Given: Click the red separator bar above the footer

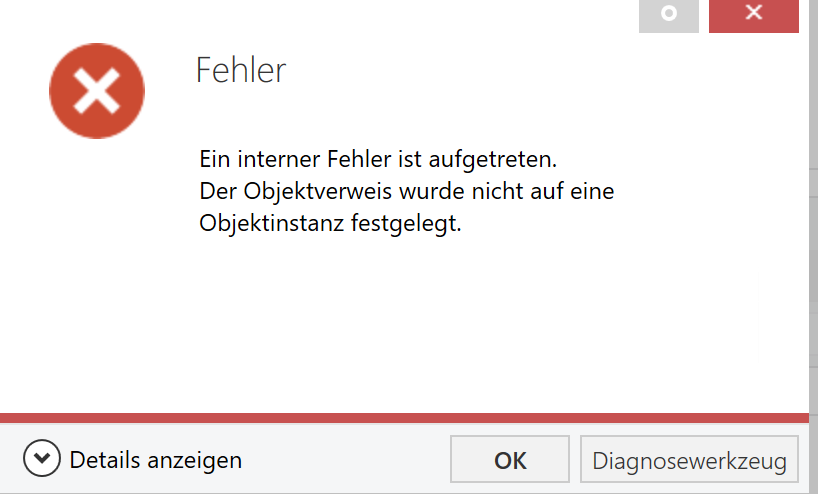Looking at the screenshot, I should [x=404, y=418].
